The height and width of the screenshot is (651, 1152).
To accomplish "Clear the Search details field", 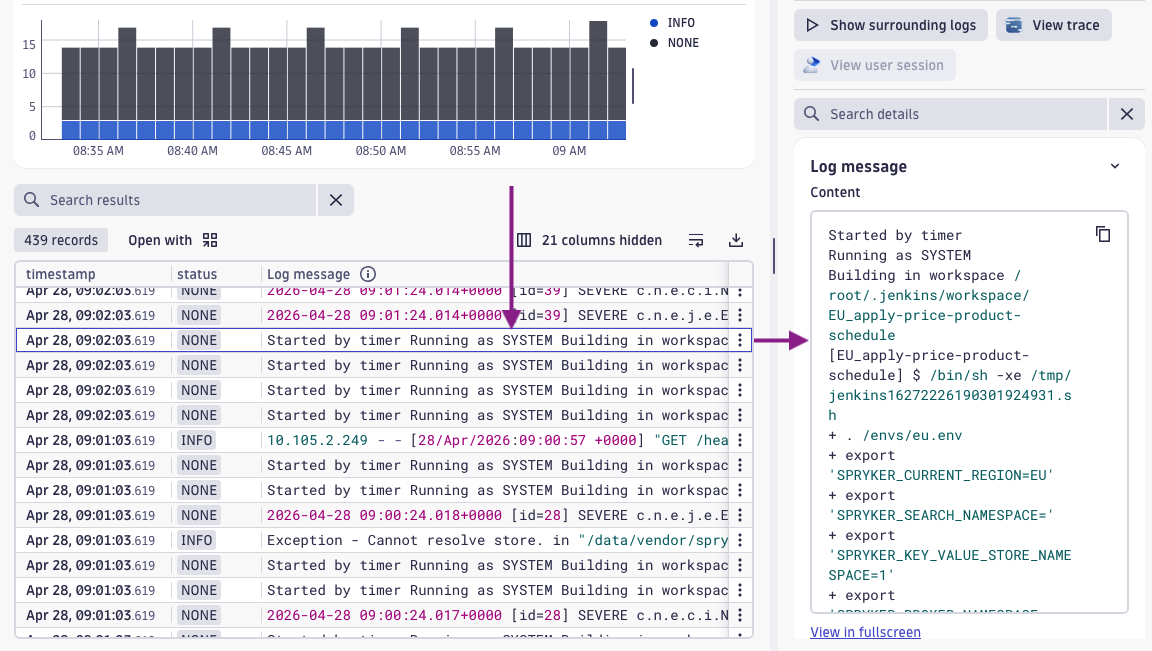I will pyautogui.click(x=1126, y=114).
